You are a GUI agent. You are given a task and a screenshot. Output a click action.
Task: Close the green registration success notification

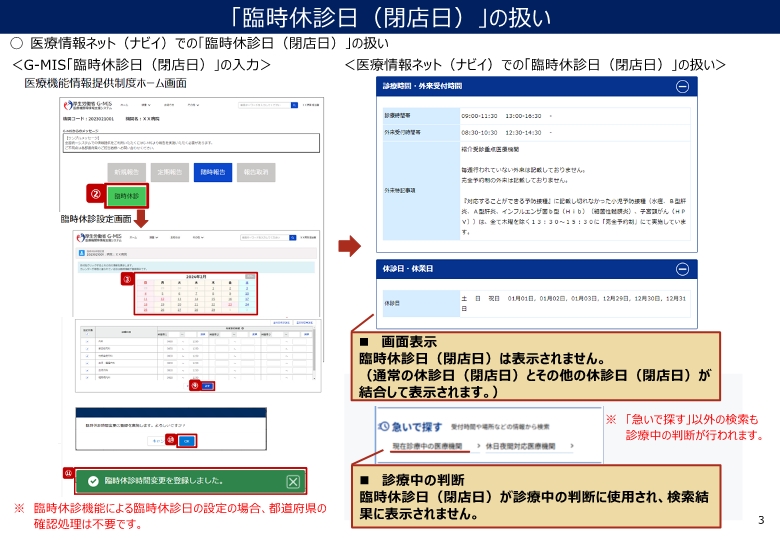click(293, 481)
